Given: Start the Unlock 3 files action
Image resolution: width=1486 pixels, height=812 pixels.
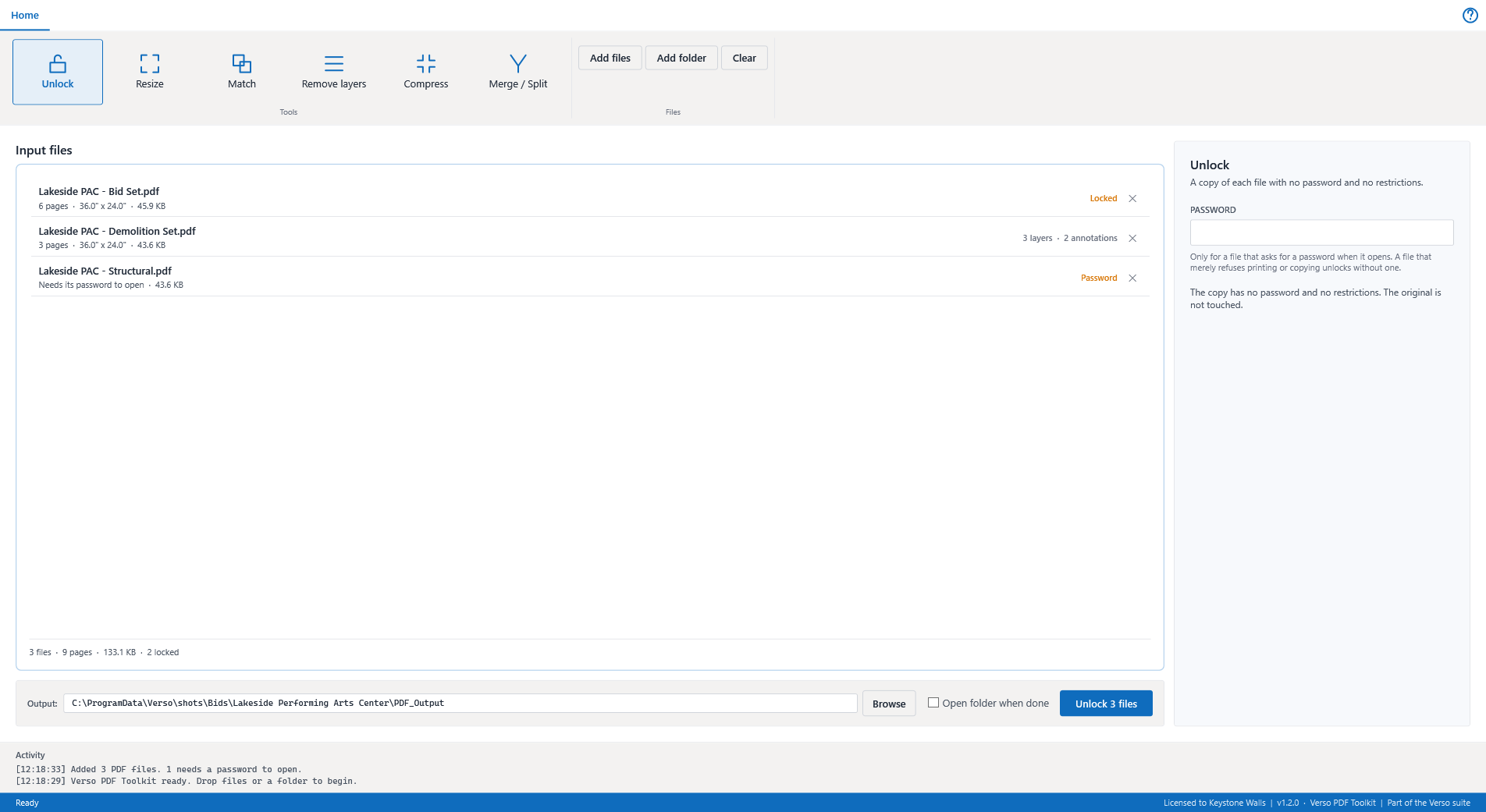Looking at the screenshot, I should coord(1106,704).
